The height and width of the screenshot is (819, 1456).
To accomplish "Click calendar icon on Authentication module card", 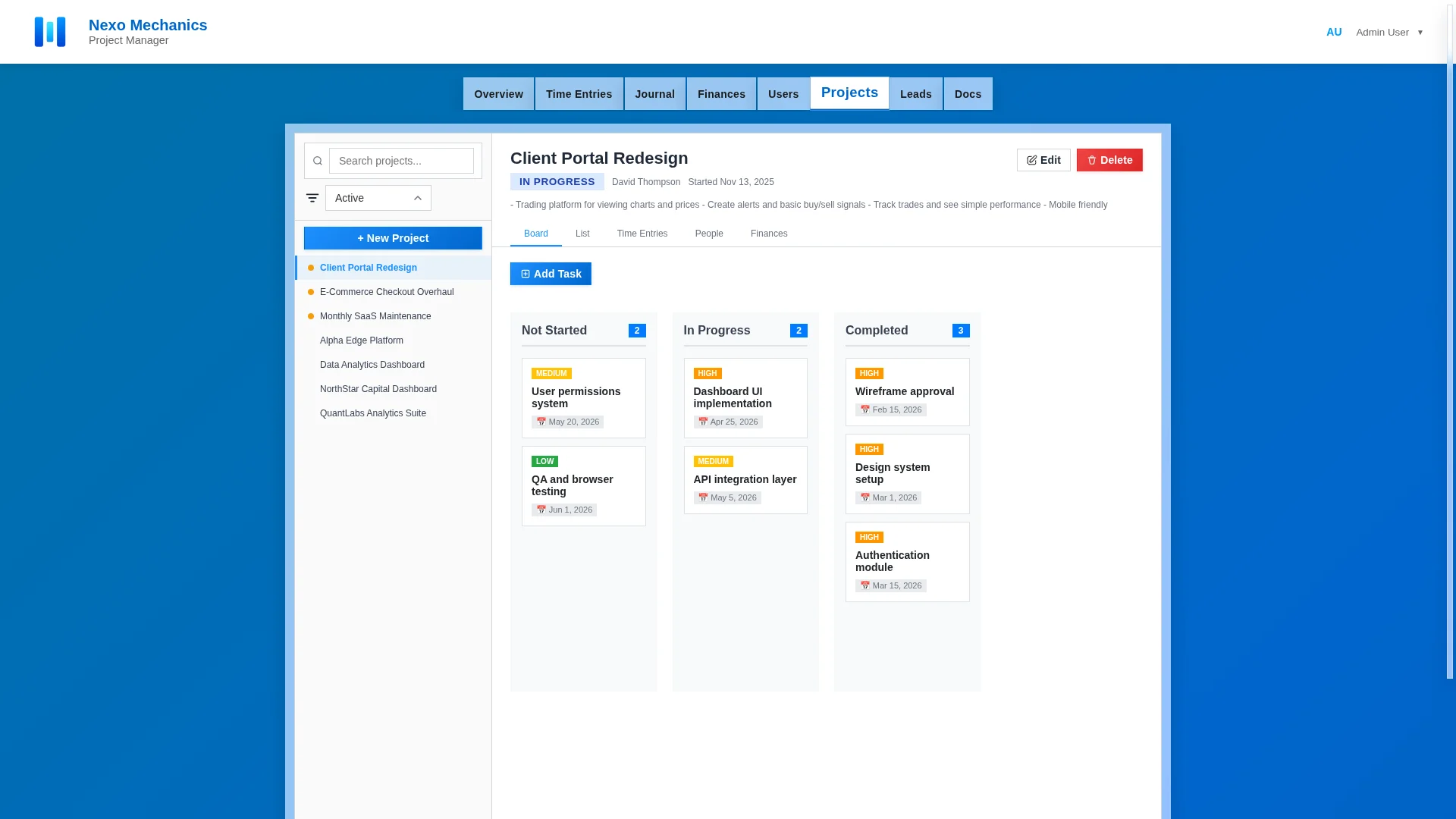I will point(865,585).
